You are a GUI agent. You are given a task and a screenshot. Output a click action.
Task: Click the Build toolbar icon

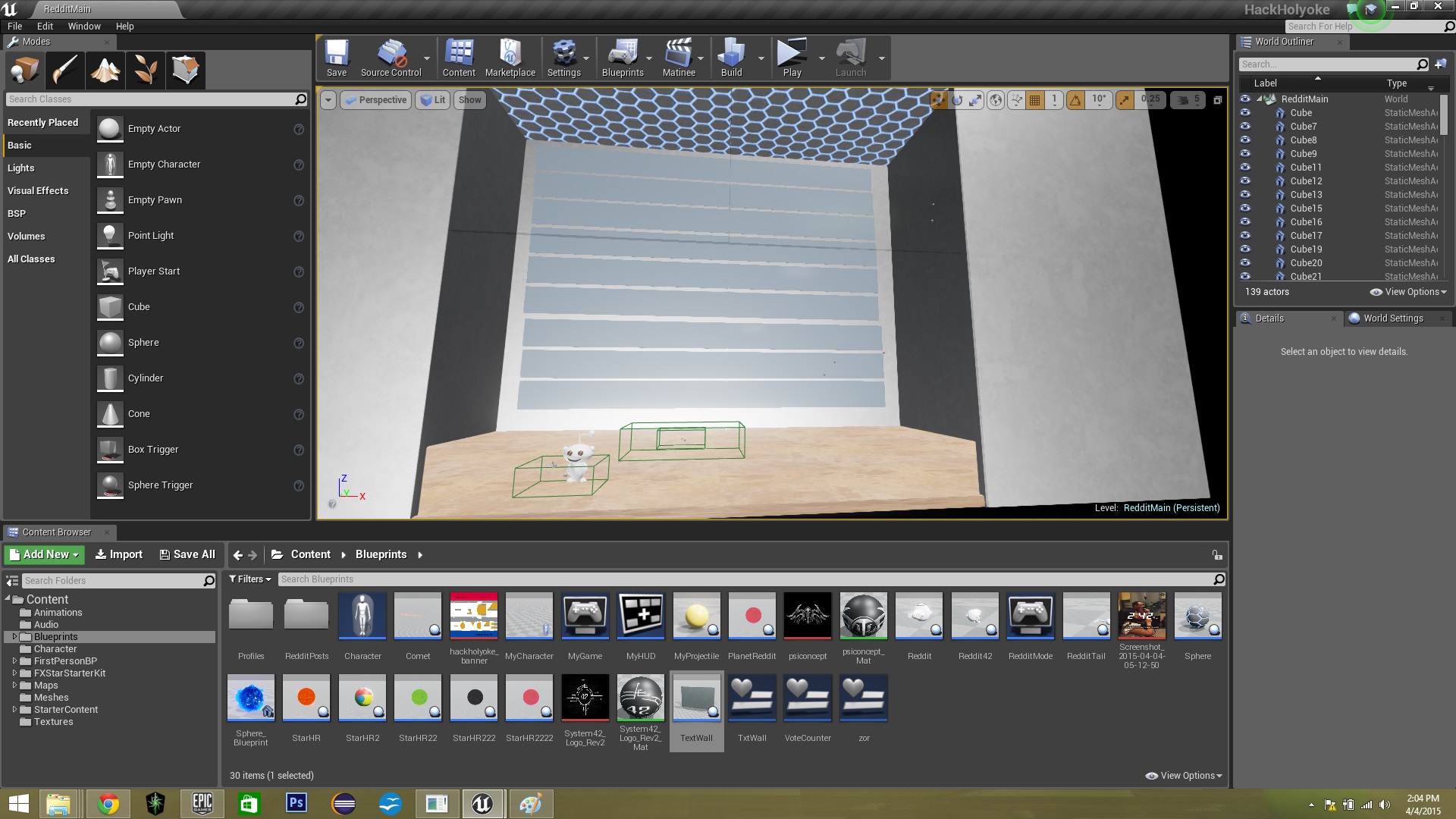coord(731,58)
